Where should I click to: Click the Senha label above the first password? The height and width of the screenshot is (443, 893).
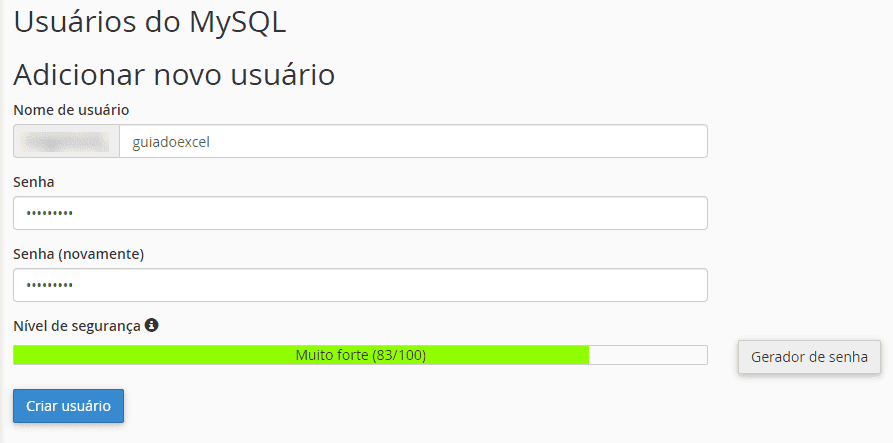34,182
